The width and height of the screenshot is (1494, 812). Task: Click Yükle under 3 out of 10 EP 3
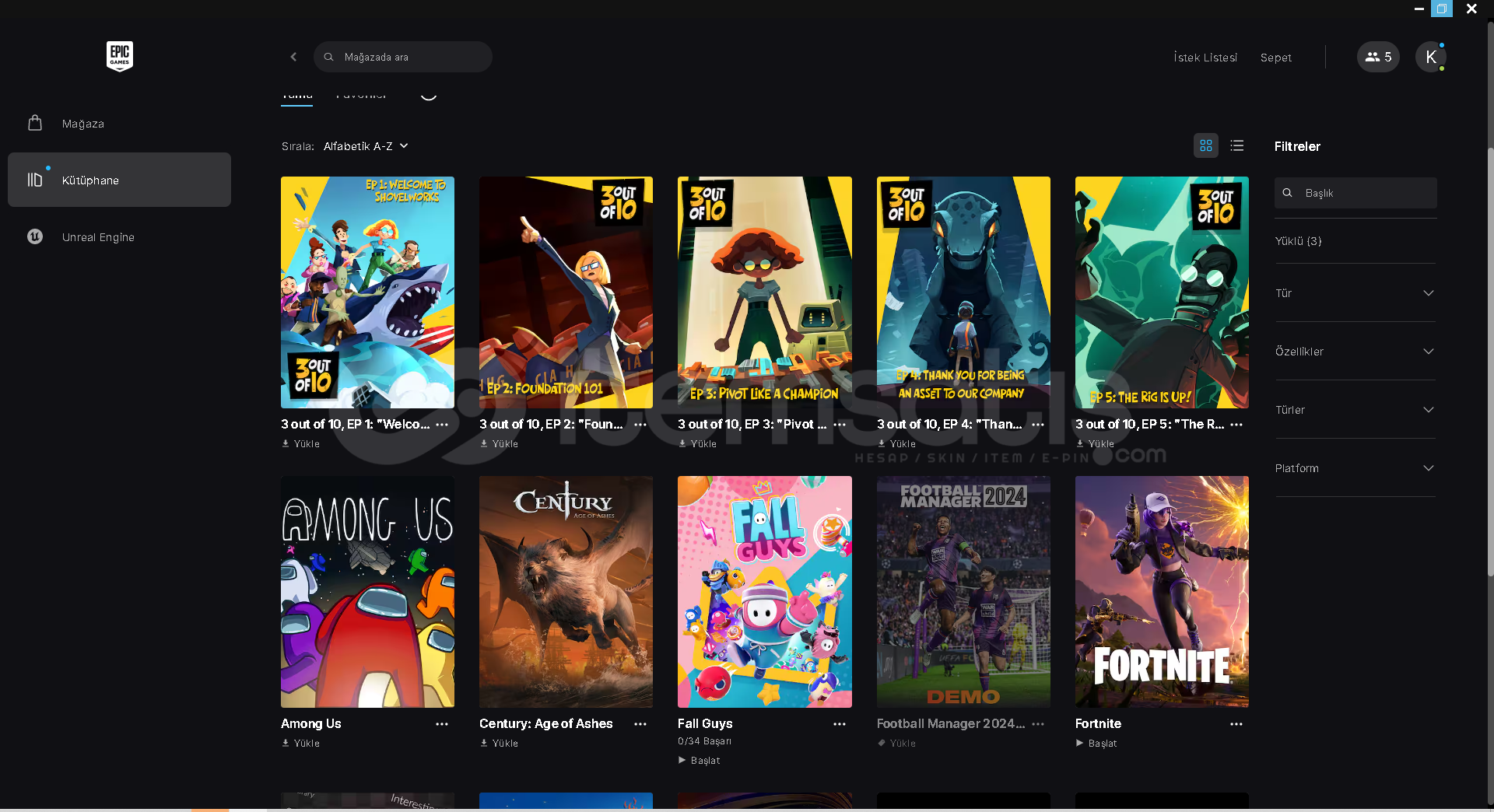pos(698,444)
